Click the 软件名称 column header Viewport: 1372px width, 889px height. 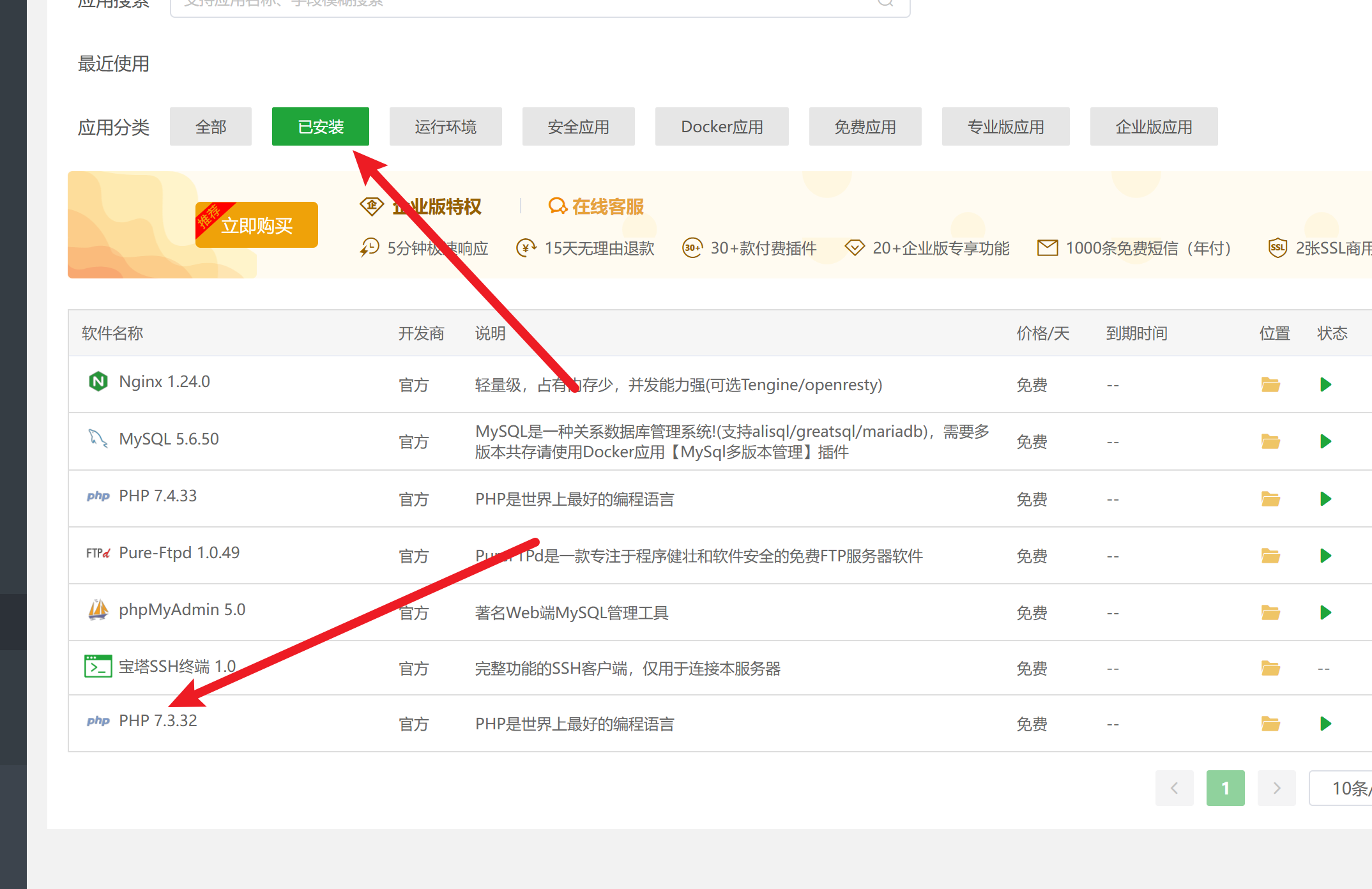[x=112, y=333]
